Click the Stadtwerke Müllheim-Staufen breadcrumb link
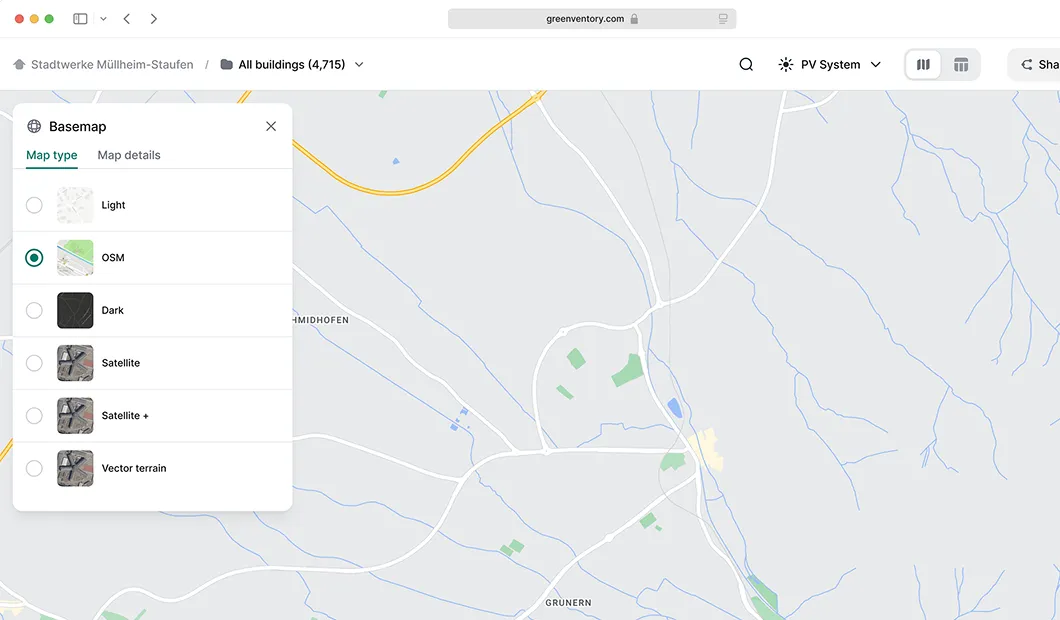 coord(110,63)
